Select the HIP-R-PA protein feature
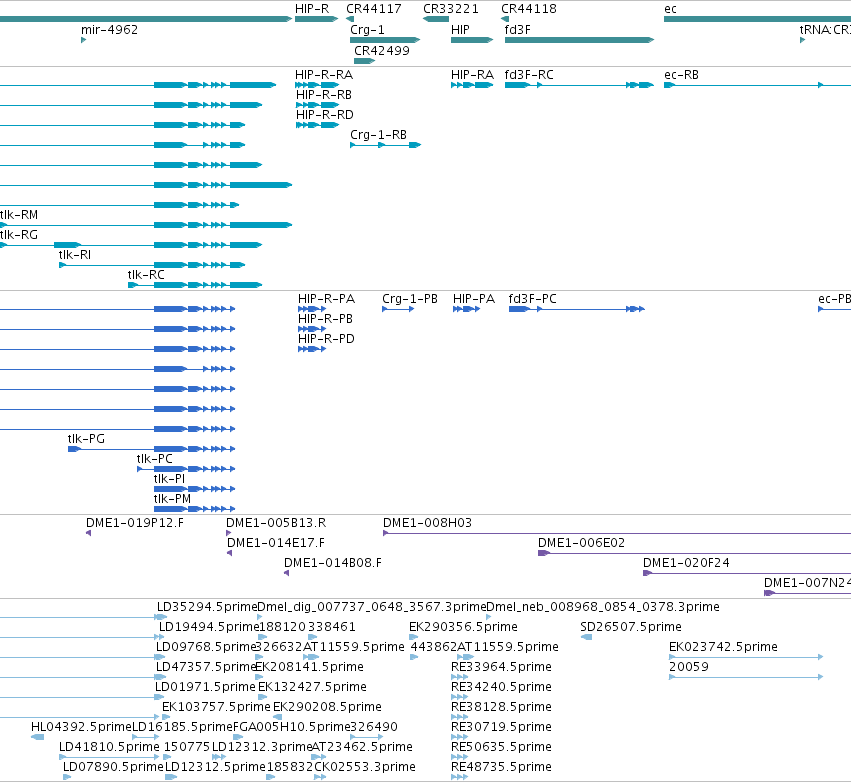851x782 pixels. 312,309
